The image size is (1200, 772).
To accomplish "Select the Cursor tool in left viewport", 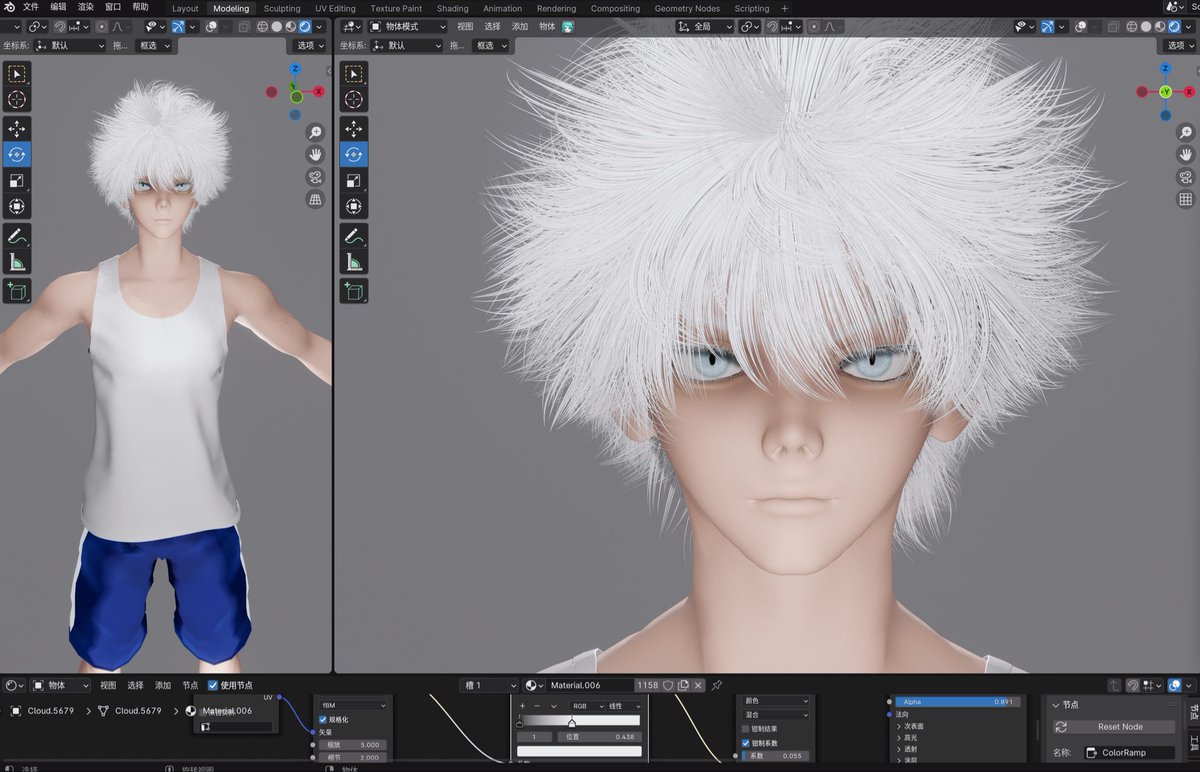I will 17,100.
